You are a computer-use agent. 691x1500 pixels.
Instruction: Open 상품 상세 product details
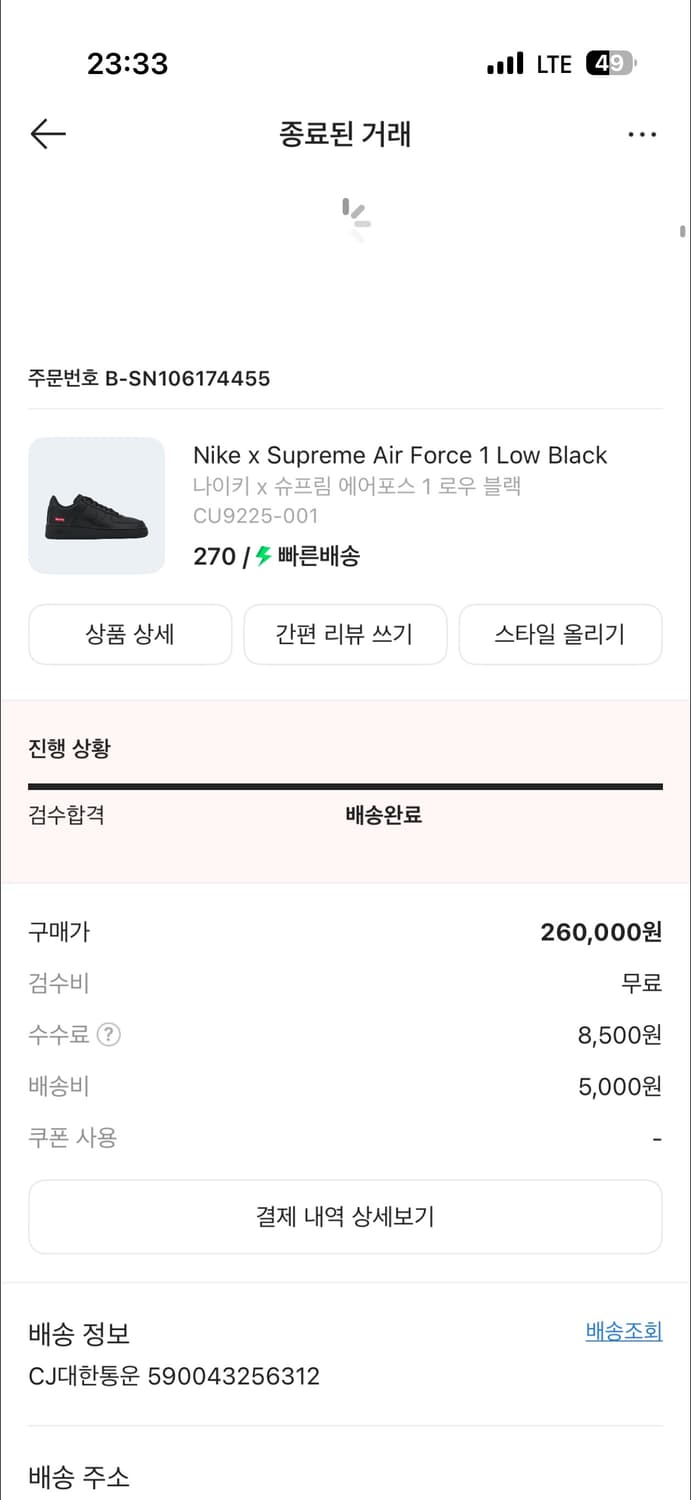[130, 634]
